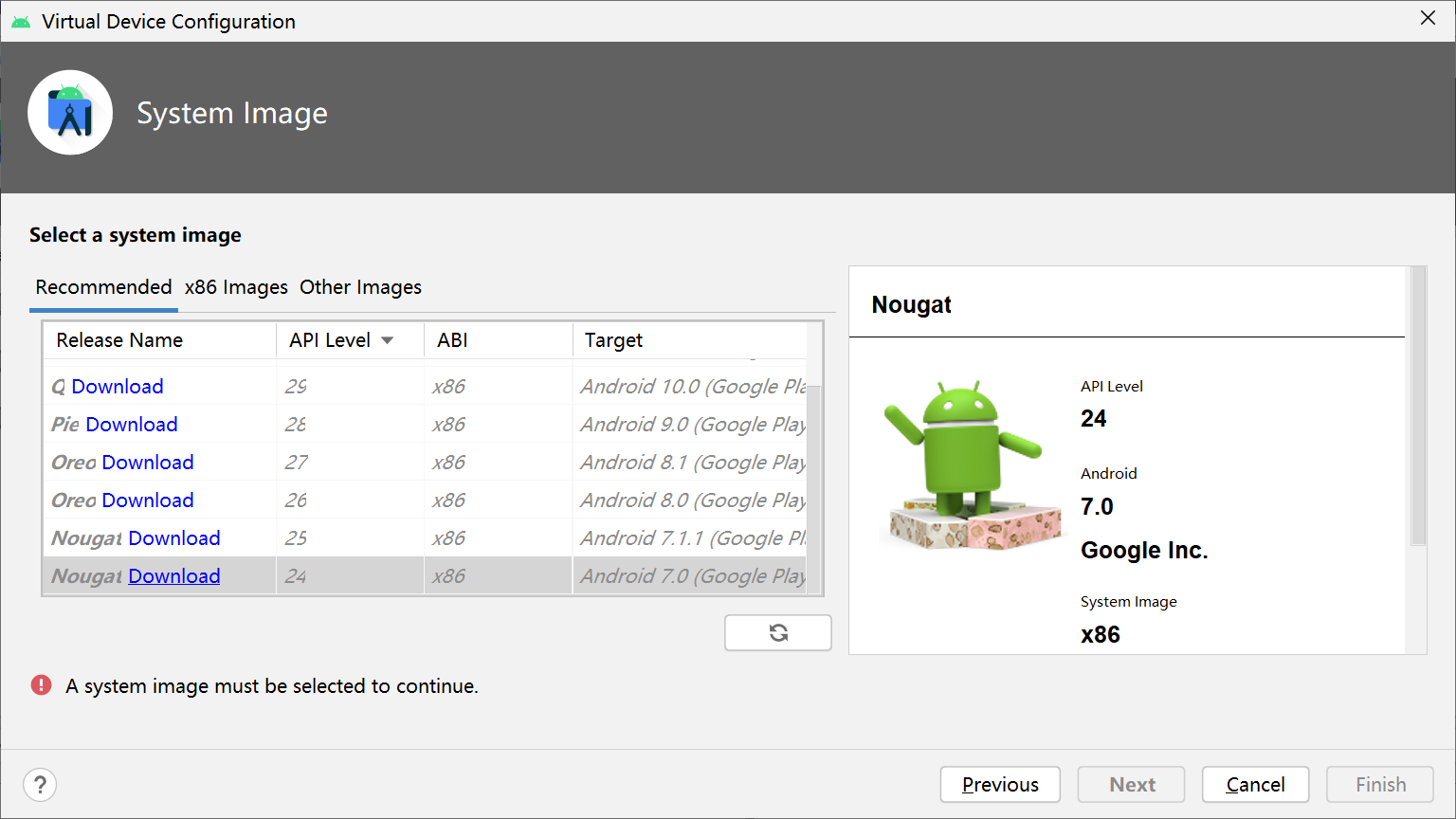Close the Virtual Device Configuration dialog

pyautogui.click(x=1428, y=18)
